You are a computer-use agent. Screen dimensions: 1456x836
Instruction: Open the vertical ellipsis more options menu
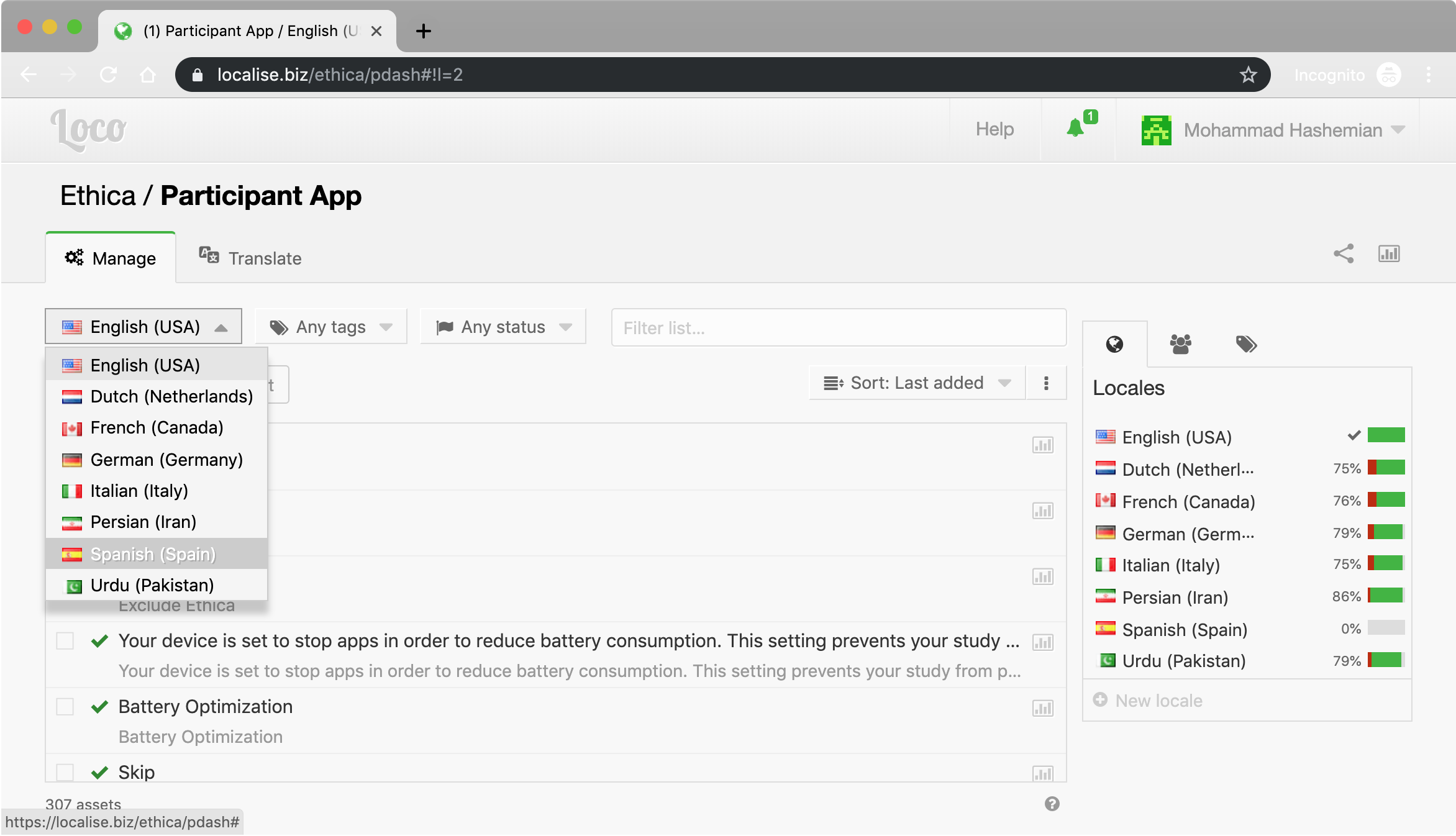coord(1046,383)
